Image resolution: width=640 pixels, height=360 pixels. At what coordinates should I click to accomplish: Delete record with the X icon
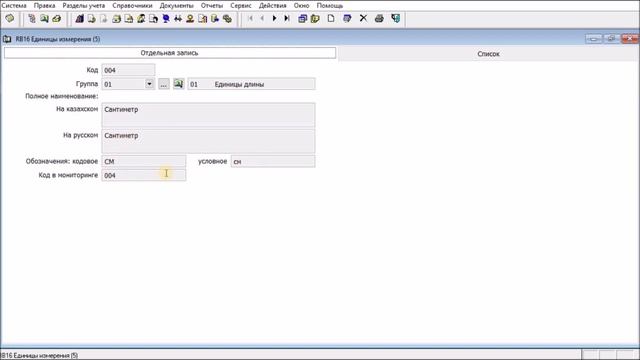click(x=363, y=18)
